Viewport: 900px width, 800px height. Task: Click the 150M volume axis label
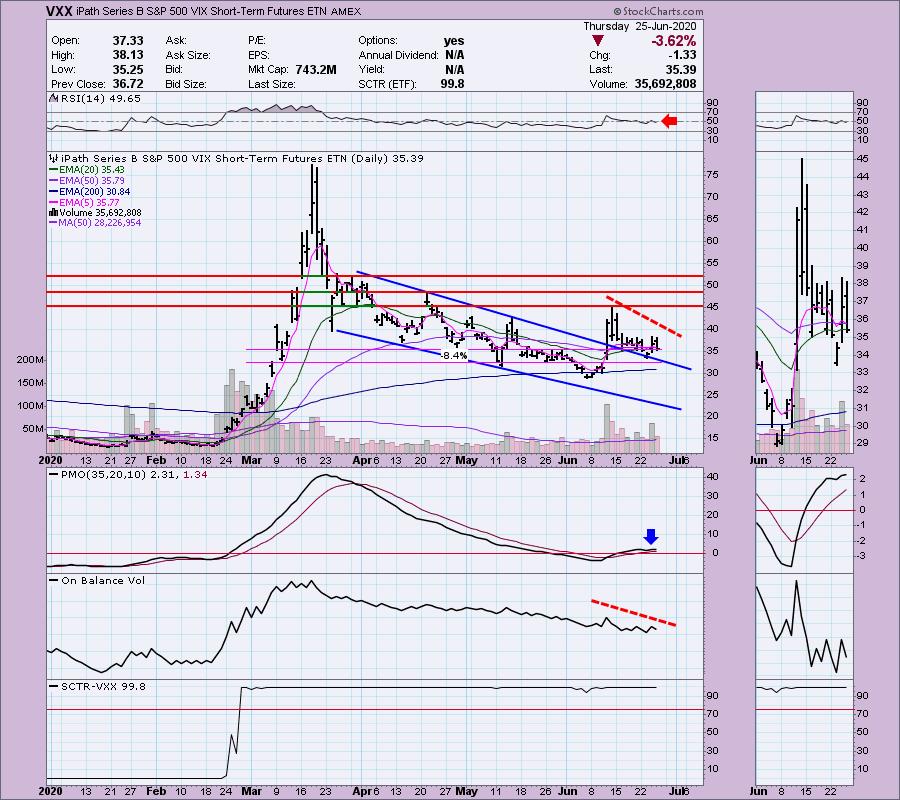pos(32,383)
